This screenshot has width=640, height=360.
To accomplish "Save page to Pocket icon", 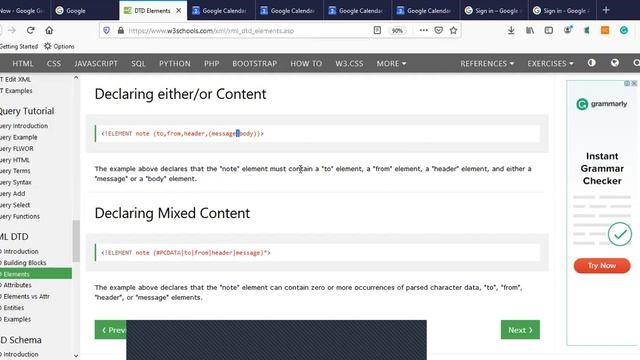I will (438, 30).
